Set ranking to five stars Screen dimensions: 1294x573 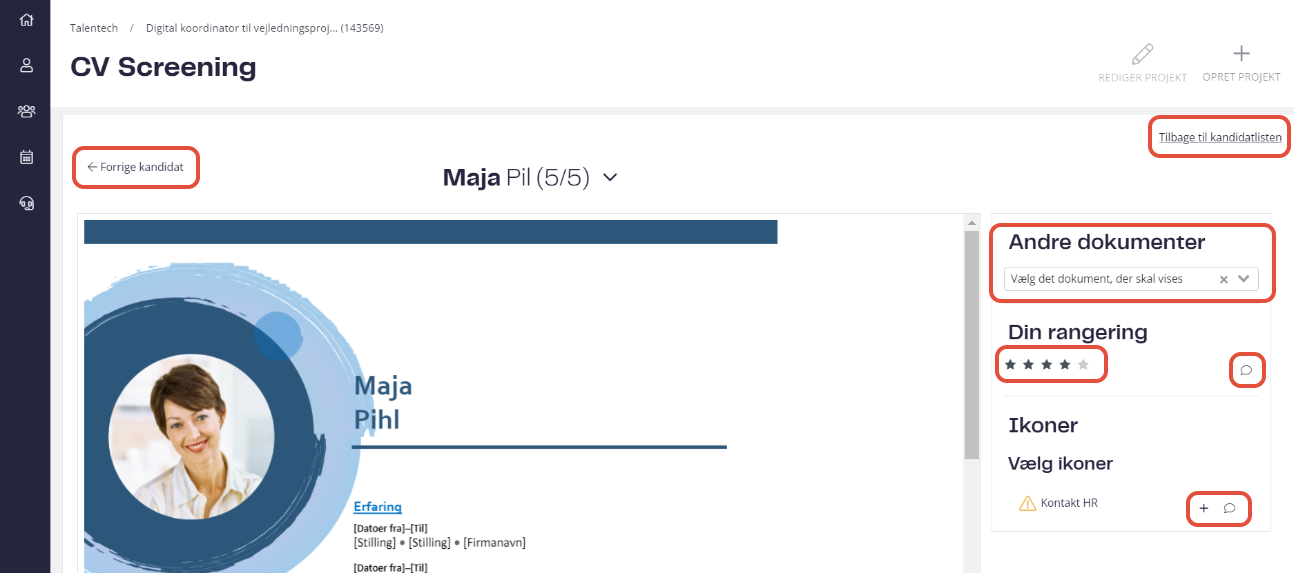[x=1083, y=365]
